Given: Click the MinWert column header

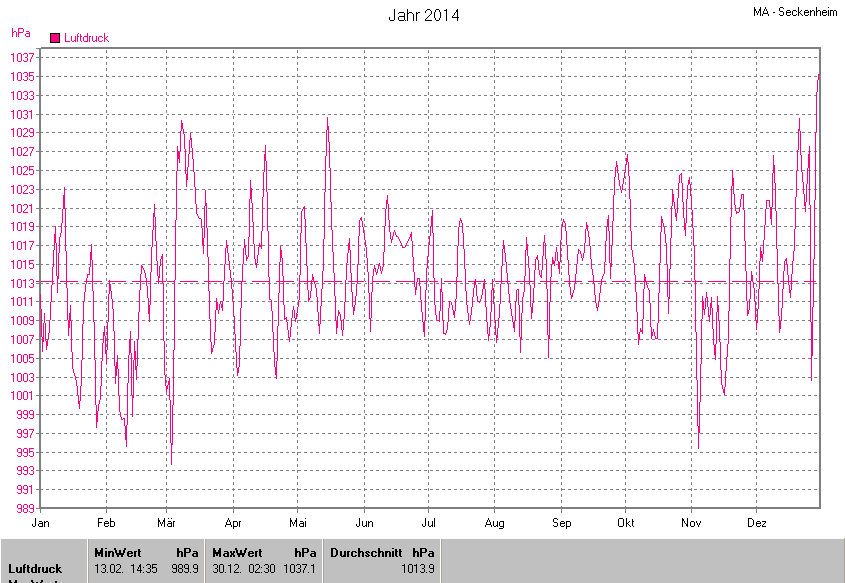Looking at the screenshot, I should pos(118,552).
